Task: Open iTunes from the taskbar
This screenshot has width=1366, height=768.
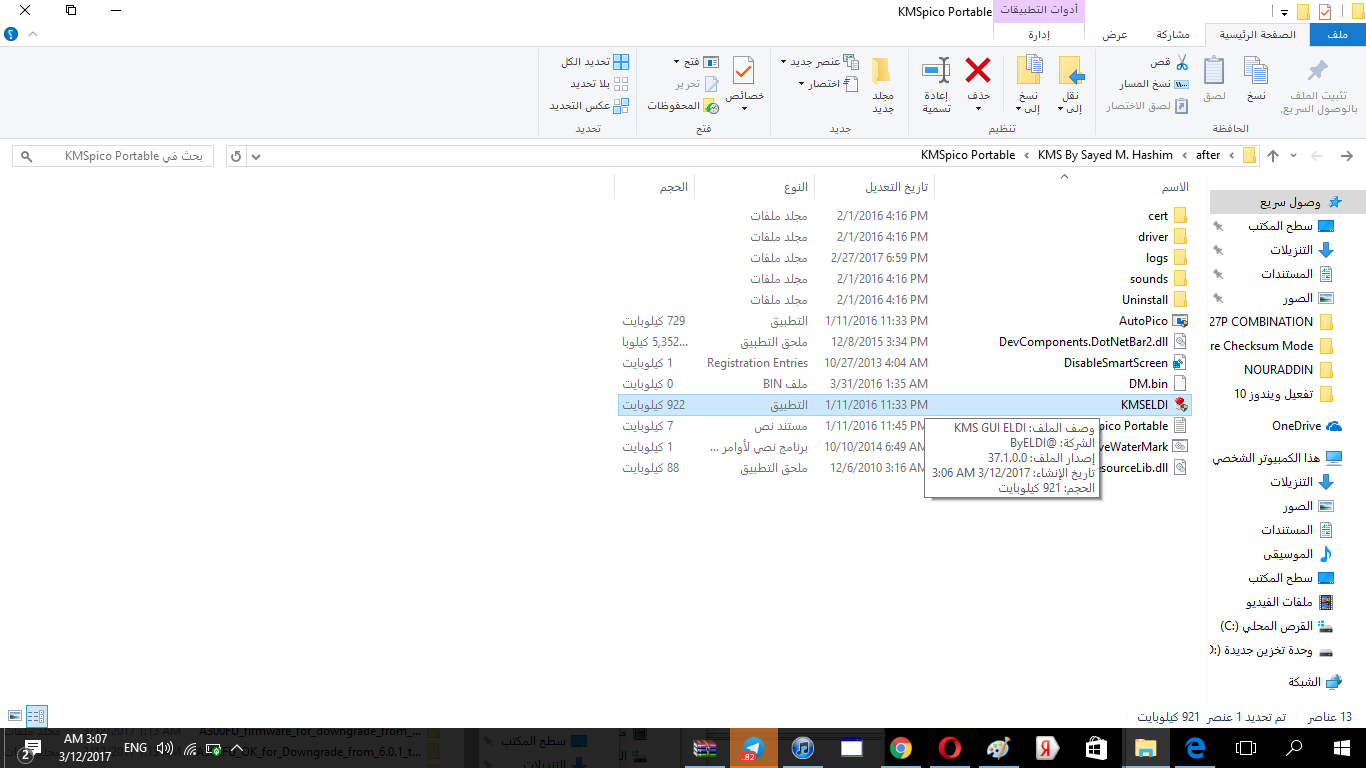Action: (x=802, y=748)
